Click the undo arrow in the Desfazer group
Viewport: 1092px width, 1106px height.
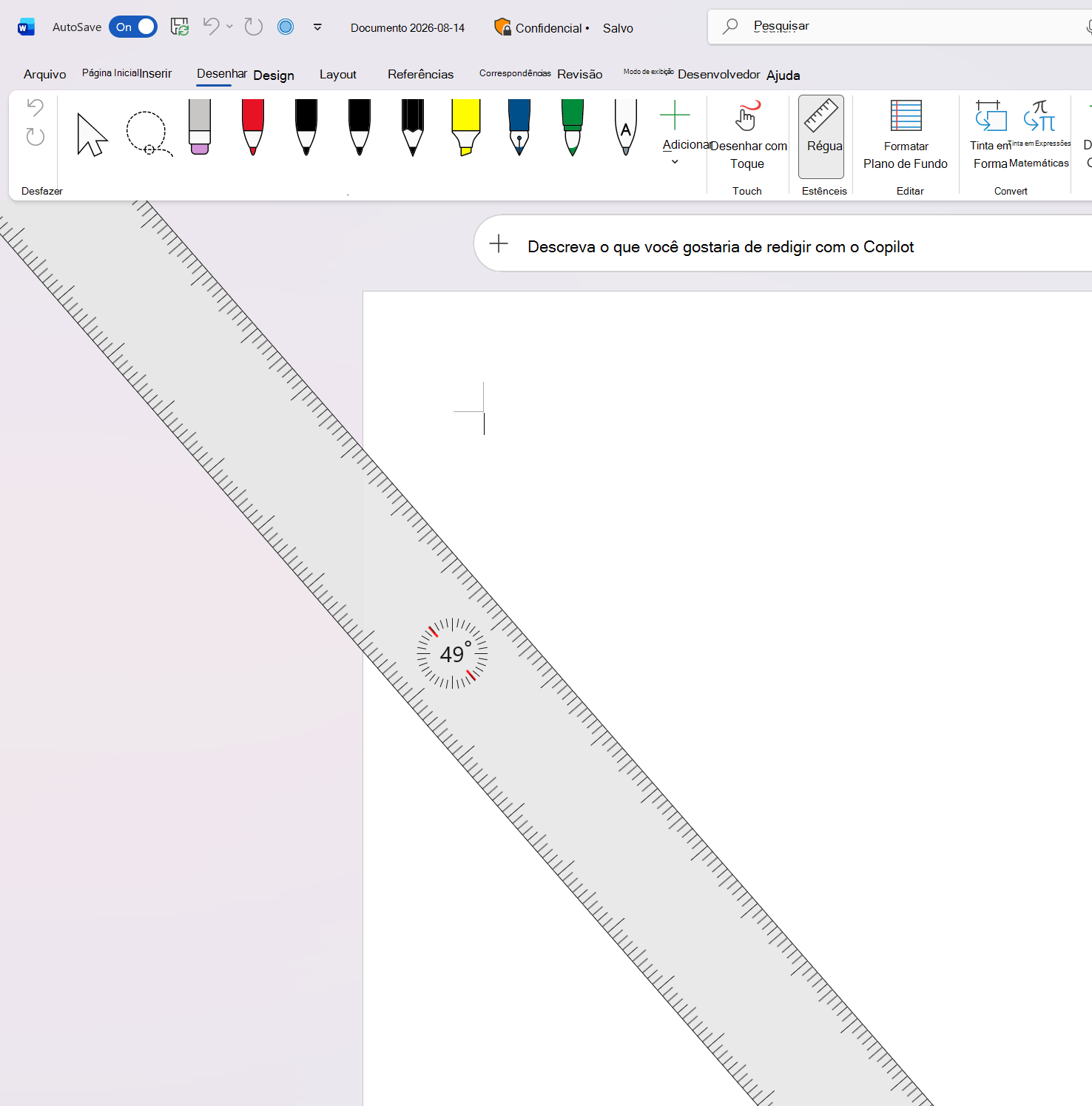point(35,107)
